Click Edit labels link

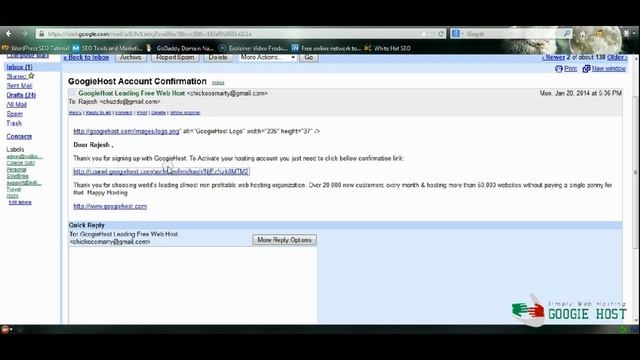[x=20, y=202]
